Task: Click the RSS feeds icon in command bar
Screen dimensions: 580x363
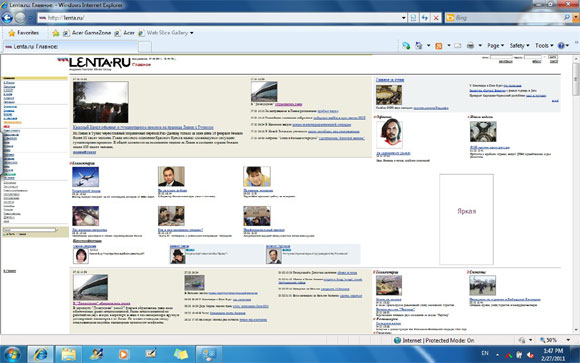Action: (439, 46)
